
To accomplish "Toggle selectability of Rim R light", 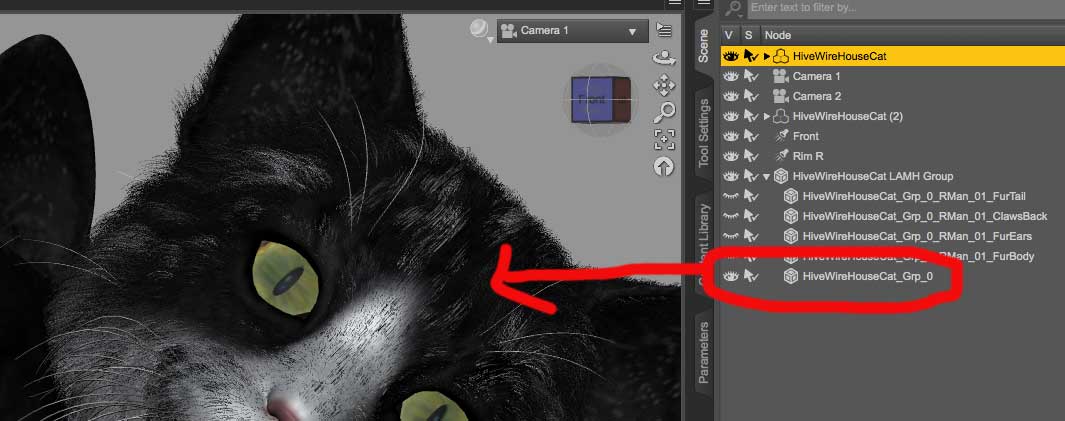I will click(751, 157).
